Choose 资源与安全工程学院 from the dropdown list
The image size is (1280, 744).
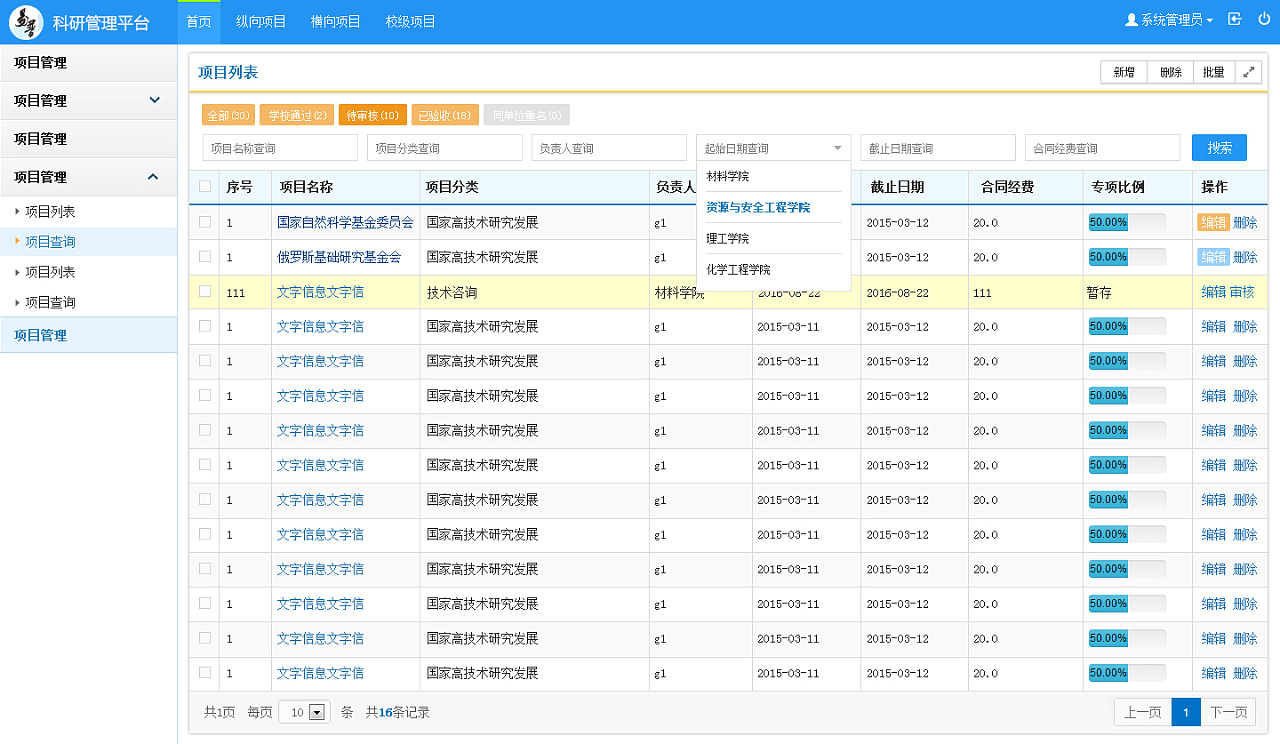757,207
